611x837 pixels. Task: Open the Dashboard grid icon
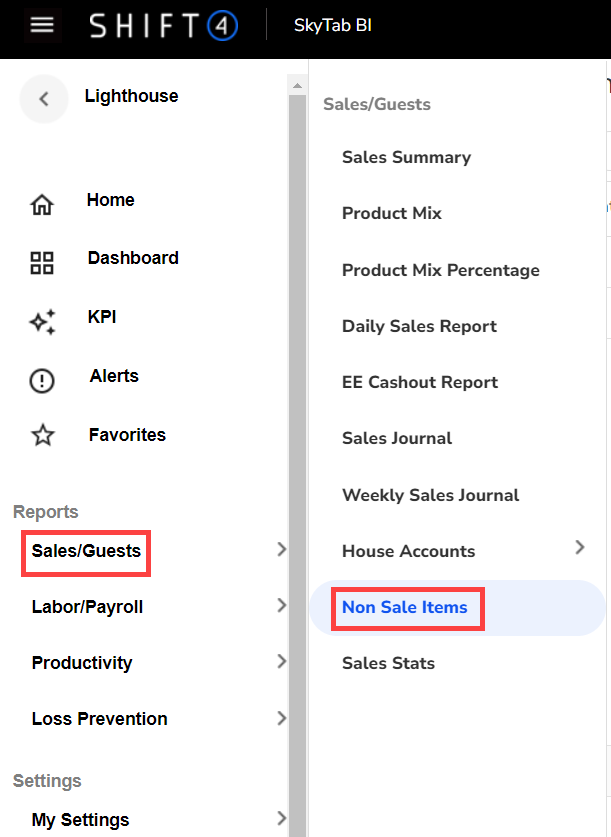point(42,263)
